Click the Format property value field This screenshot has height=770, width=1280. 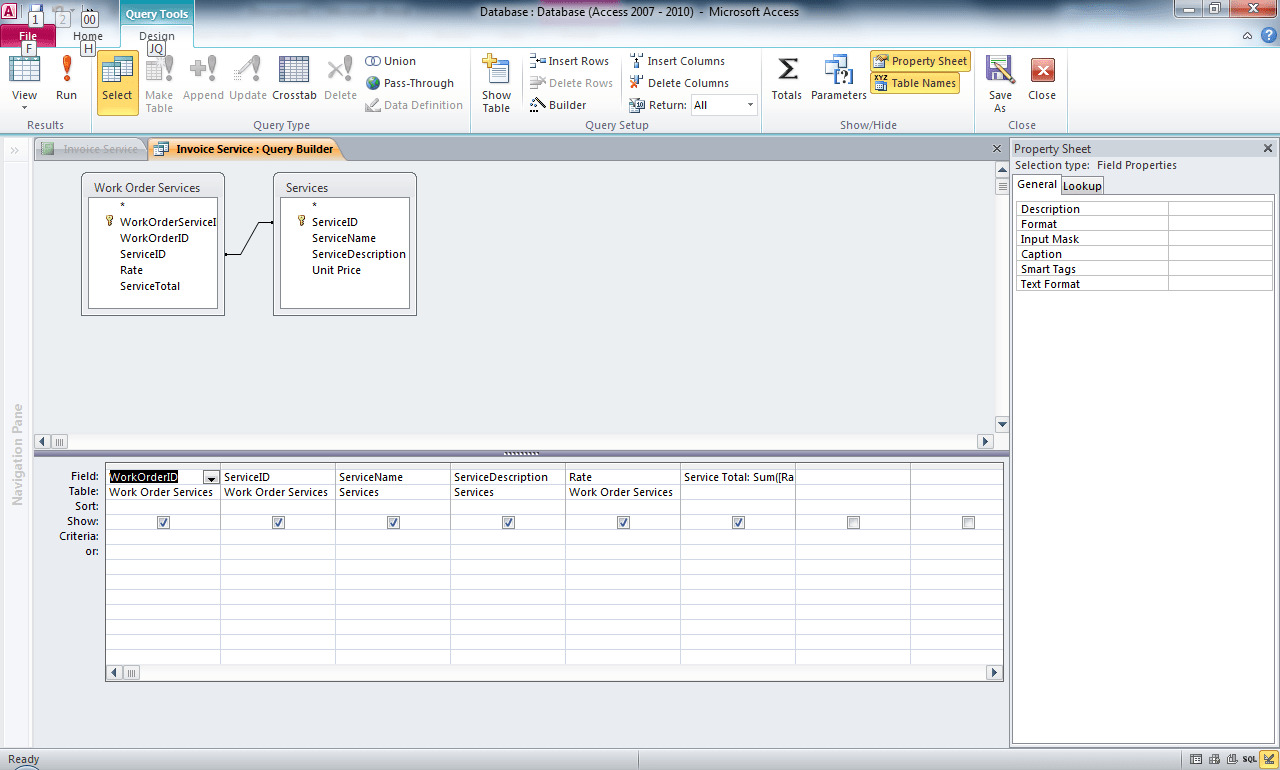1220,224
